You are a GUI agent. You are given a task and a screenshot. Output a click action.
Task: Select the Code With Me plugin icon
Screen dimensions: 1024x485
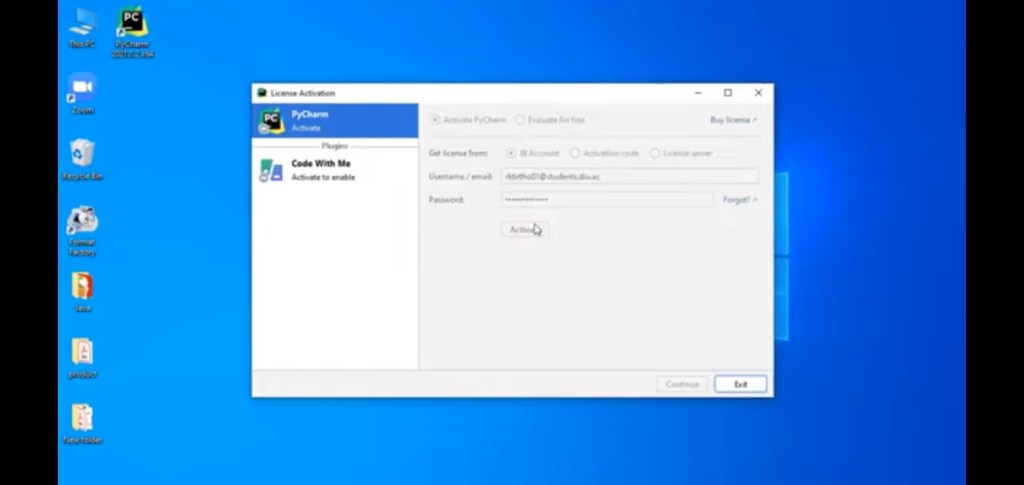click(x=271, y=170)
